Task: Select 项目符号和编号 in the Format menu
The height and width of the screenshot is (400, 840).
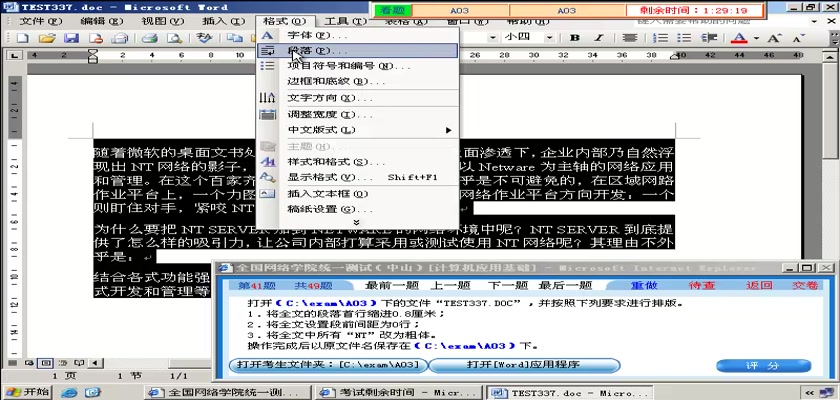Action: point(358,66)
